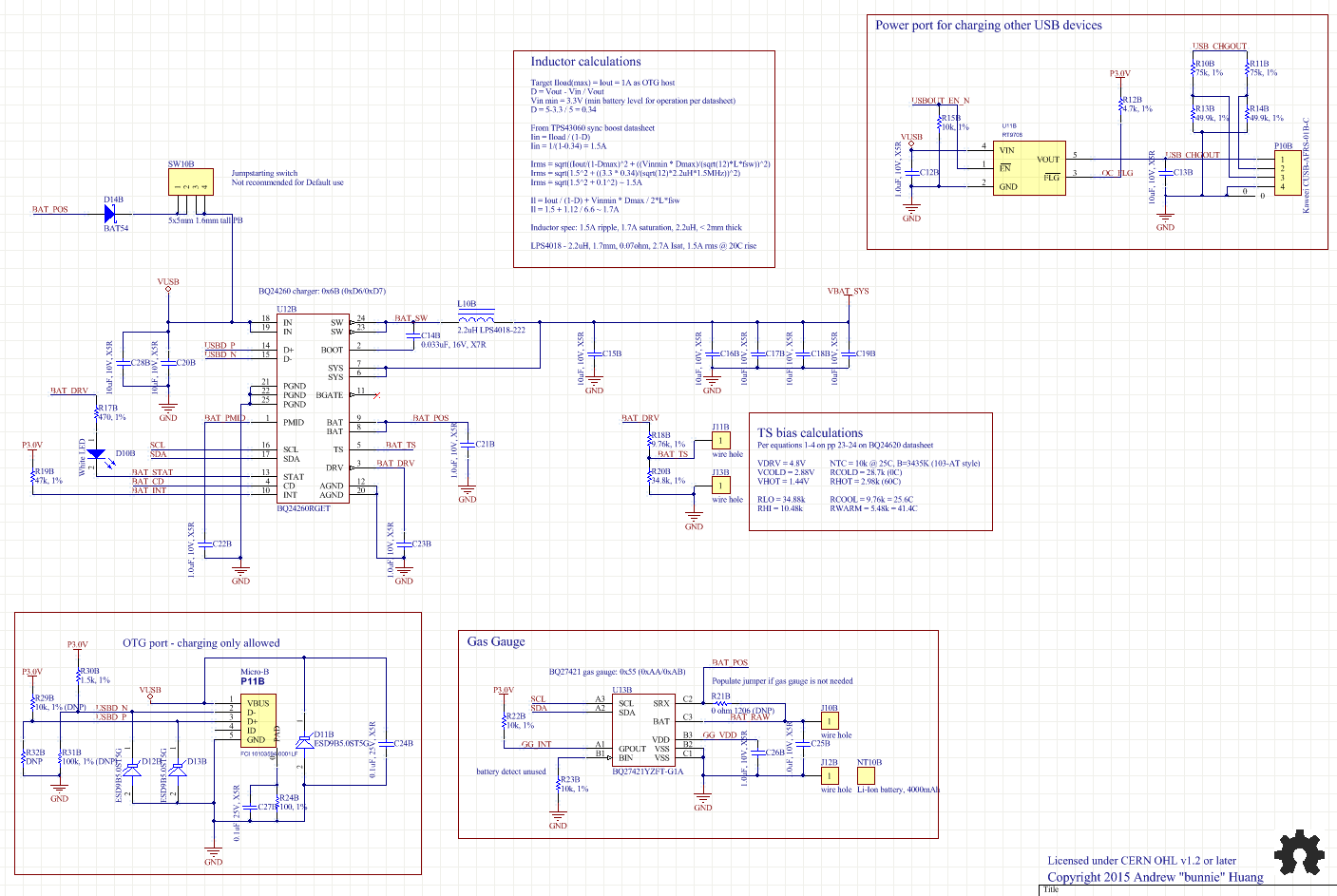Select the D13B ESD diode symbol
Screen dimensions: 1337x896
177,769
